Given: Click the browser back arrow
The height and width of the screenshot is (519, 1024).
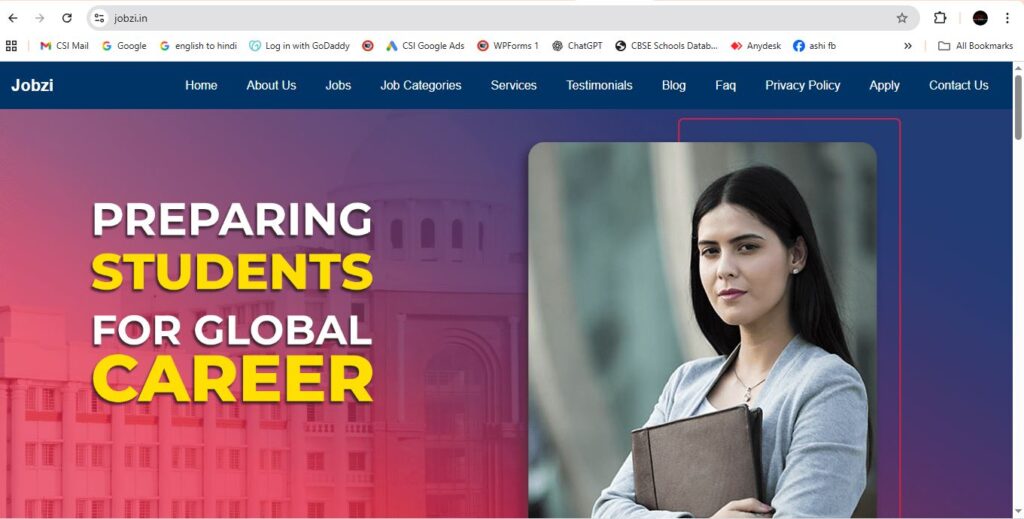Looking at the screenshot, I should point(13,18).
